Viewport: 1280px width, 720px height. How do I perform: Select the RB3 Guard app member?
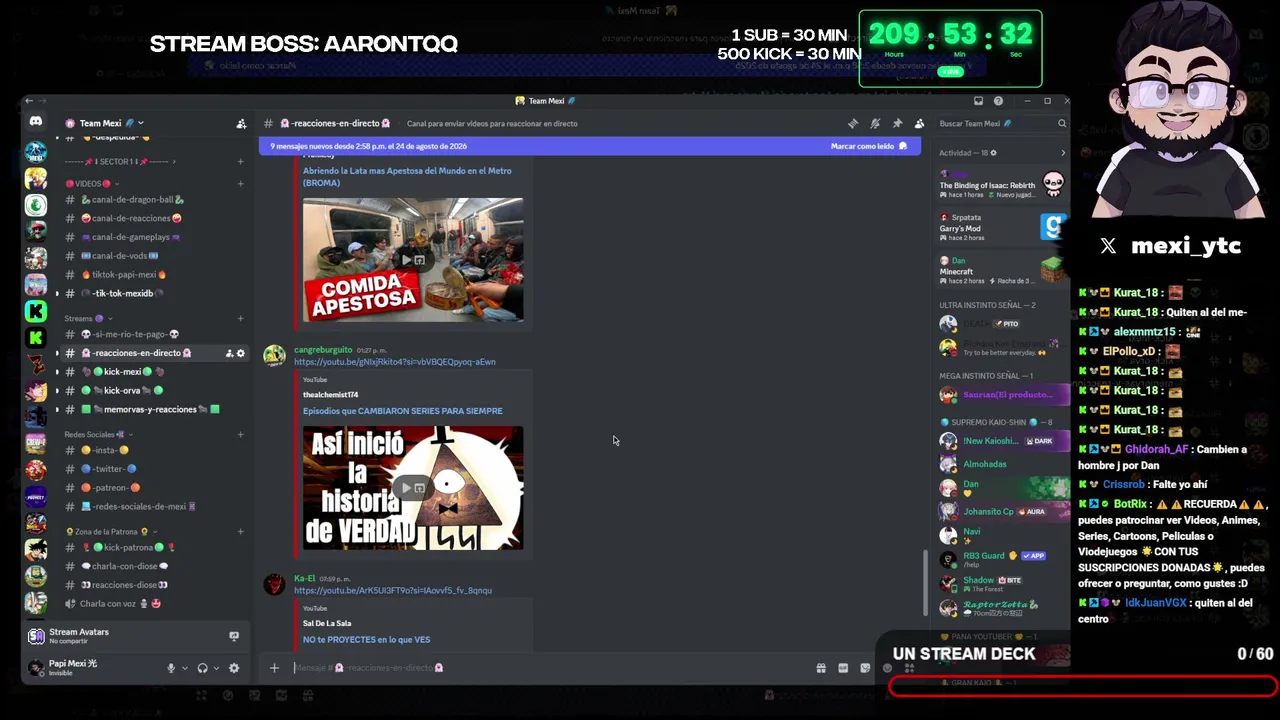1001,559
